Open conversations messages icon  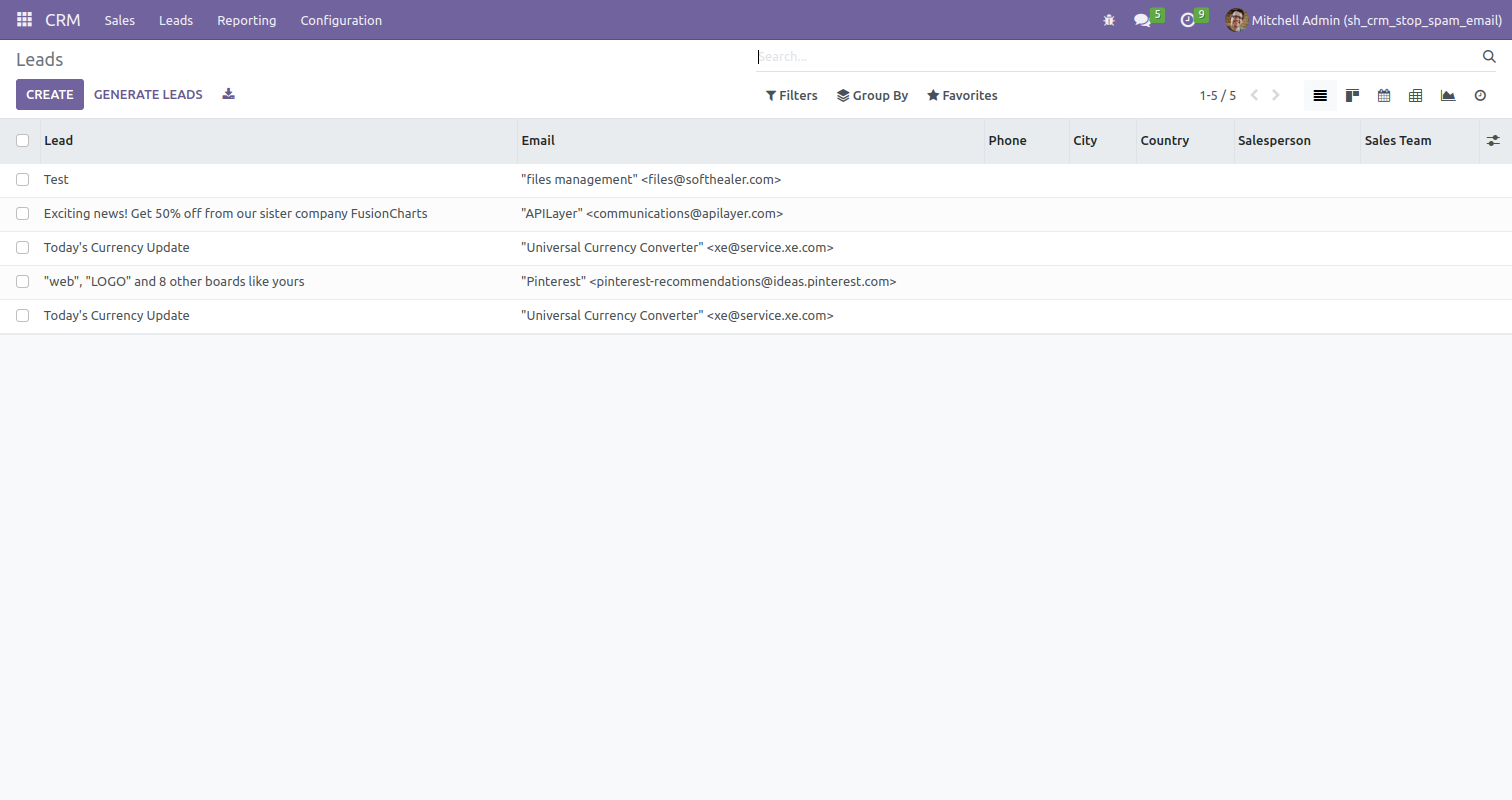[1142, 20]
